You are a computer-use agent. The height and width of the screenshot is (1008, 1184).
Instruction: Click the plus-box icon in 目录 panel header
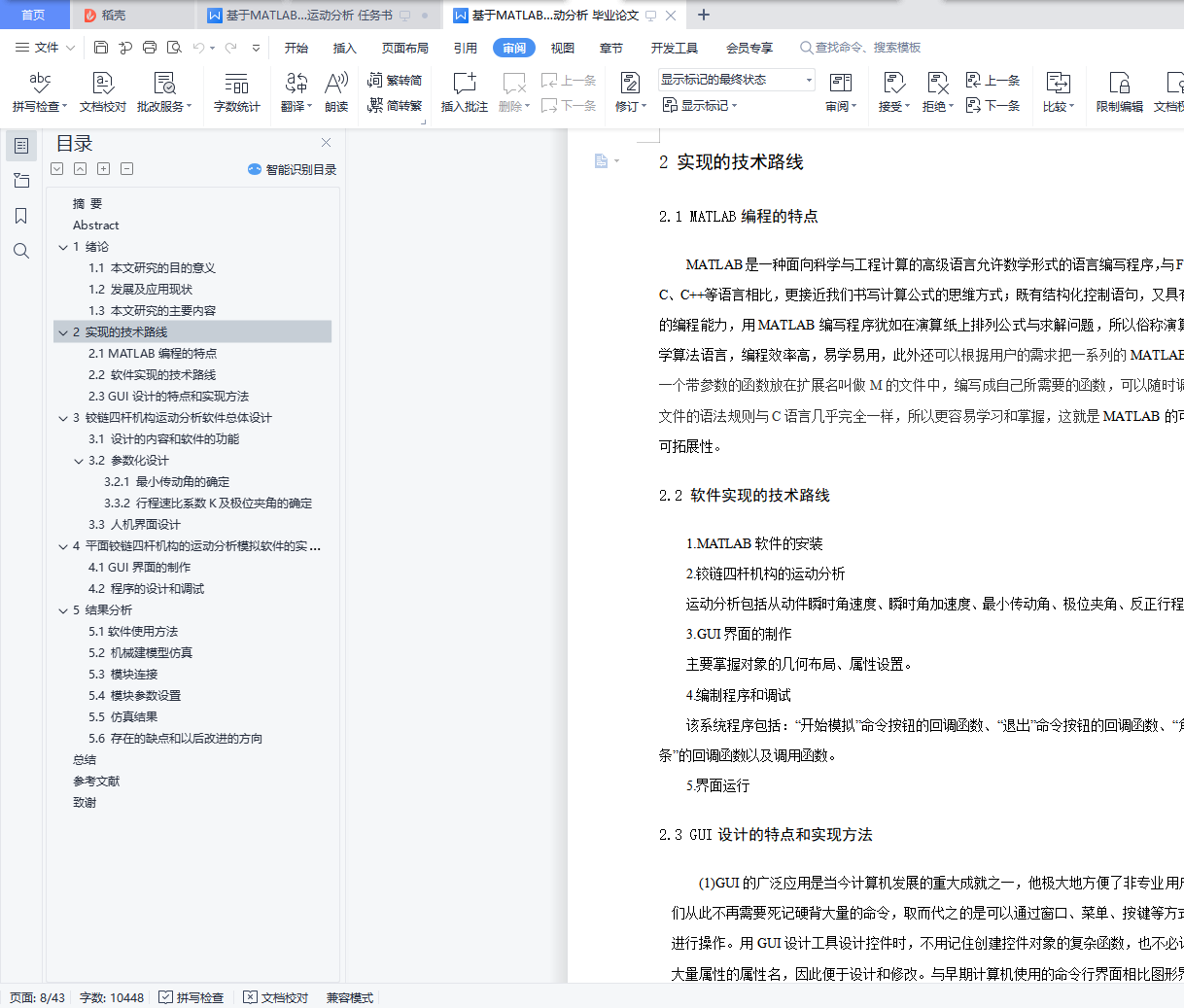click(x=104, y=169)
